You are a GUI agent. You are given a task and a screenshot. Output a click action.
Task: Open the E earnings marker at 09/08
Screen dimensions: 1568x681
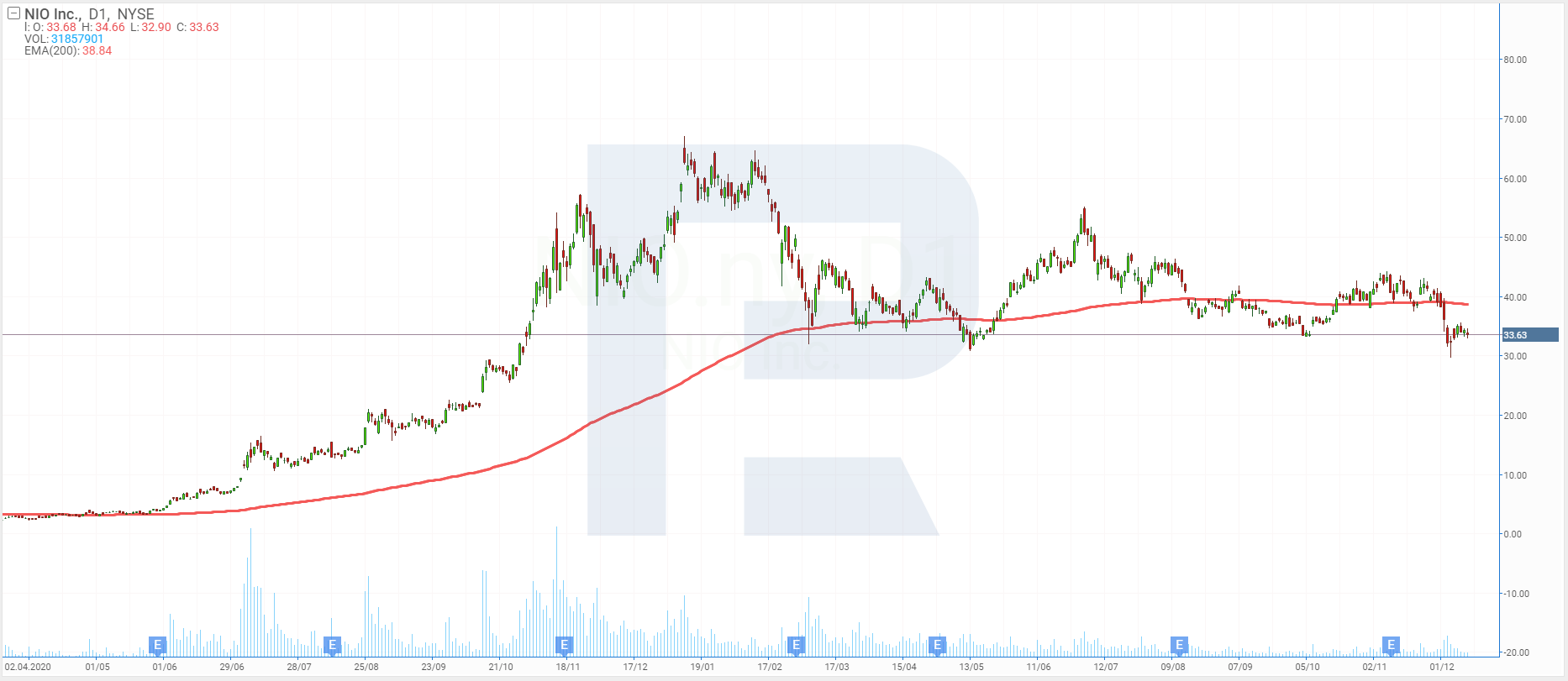(x=1180, y=645)
